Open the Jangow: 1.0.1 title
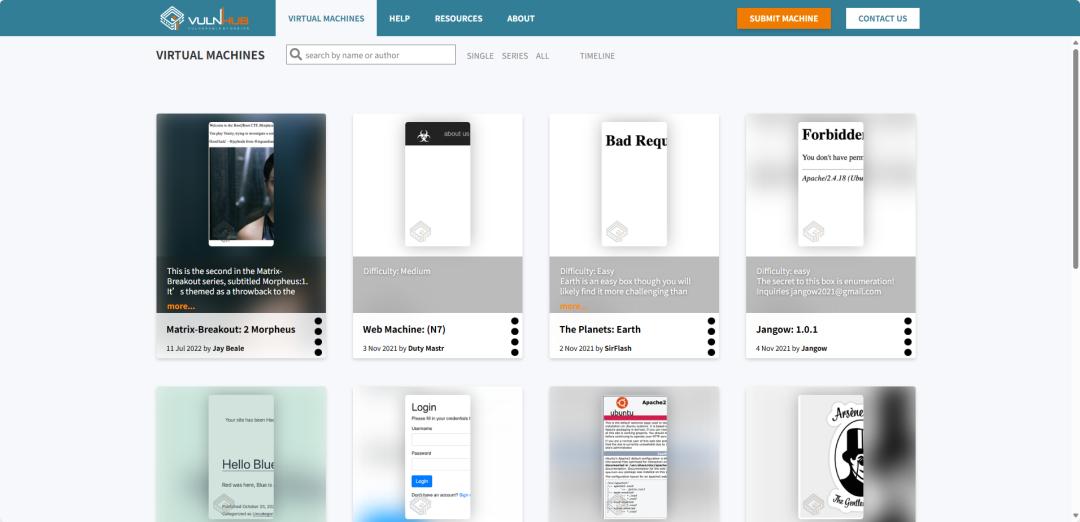Image resolution: width=1080 pixels, height=522 pixels. coord(787,329)
